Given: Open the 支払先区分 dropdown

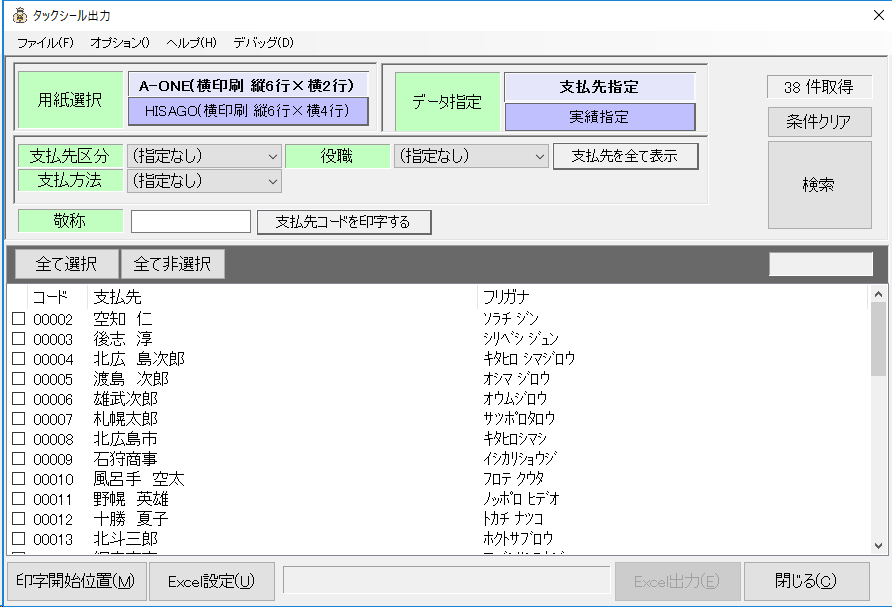Looking at the screenshot, I should coord(271,156).
